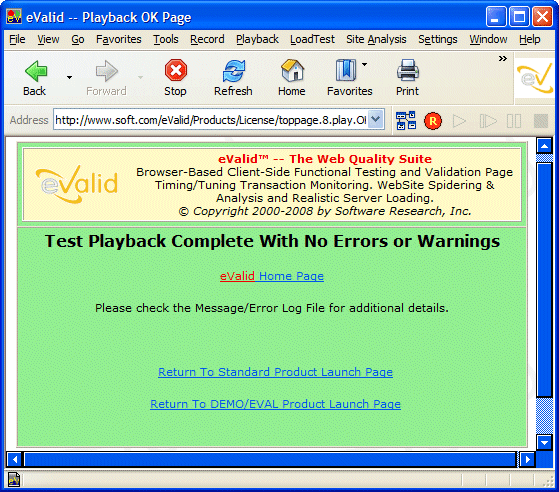Click the red Stop icon
The height and width of the screenshot is (492, 559).
point(176,70)
